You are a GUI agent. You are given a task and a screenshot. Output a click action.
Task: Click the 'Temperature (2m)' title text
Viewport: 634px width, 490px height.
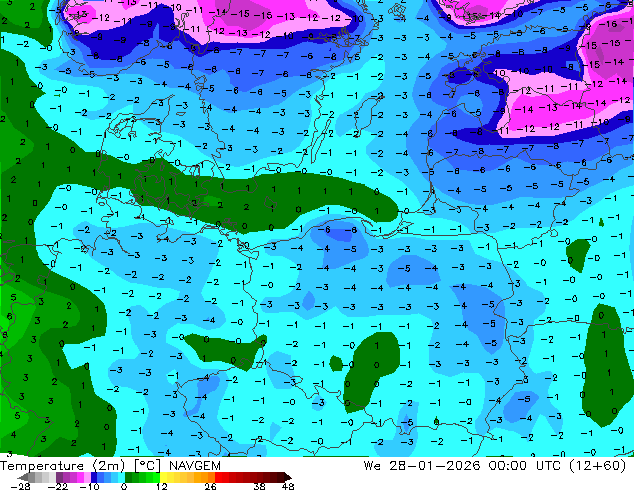63,466
